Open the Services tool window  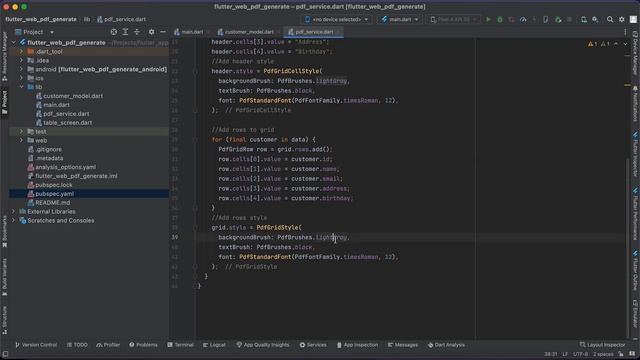[313, 345]
